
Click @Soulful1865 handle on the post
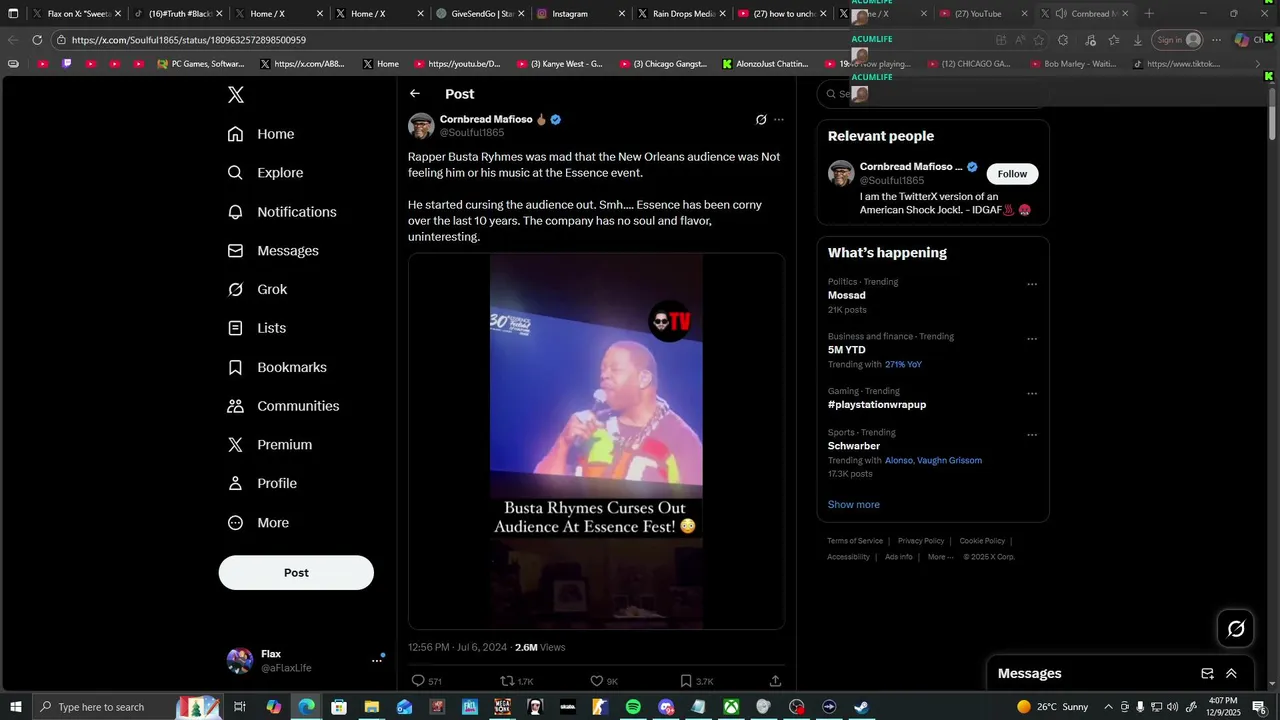[472, 133]
